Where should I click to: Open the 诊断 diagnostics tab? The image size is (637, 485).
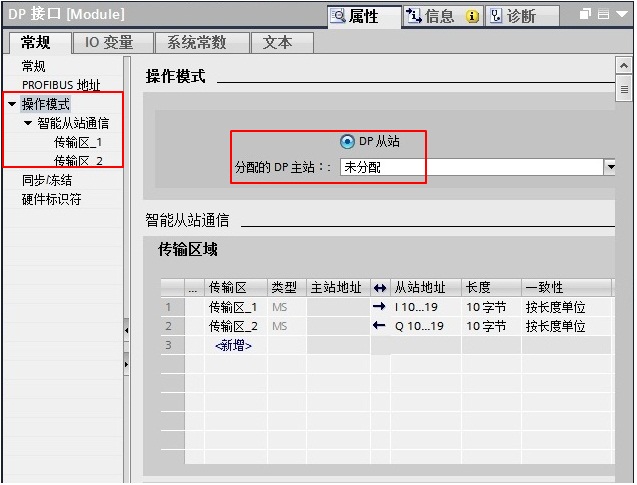(522, 17)
